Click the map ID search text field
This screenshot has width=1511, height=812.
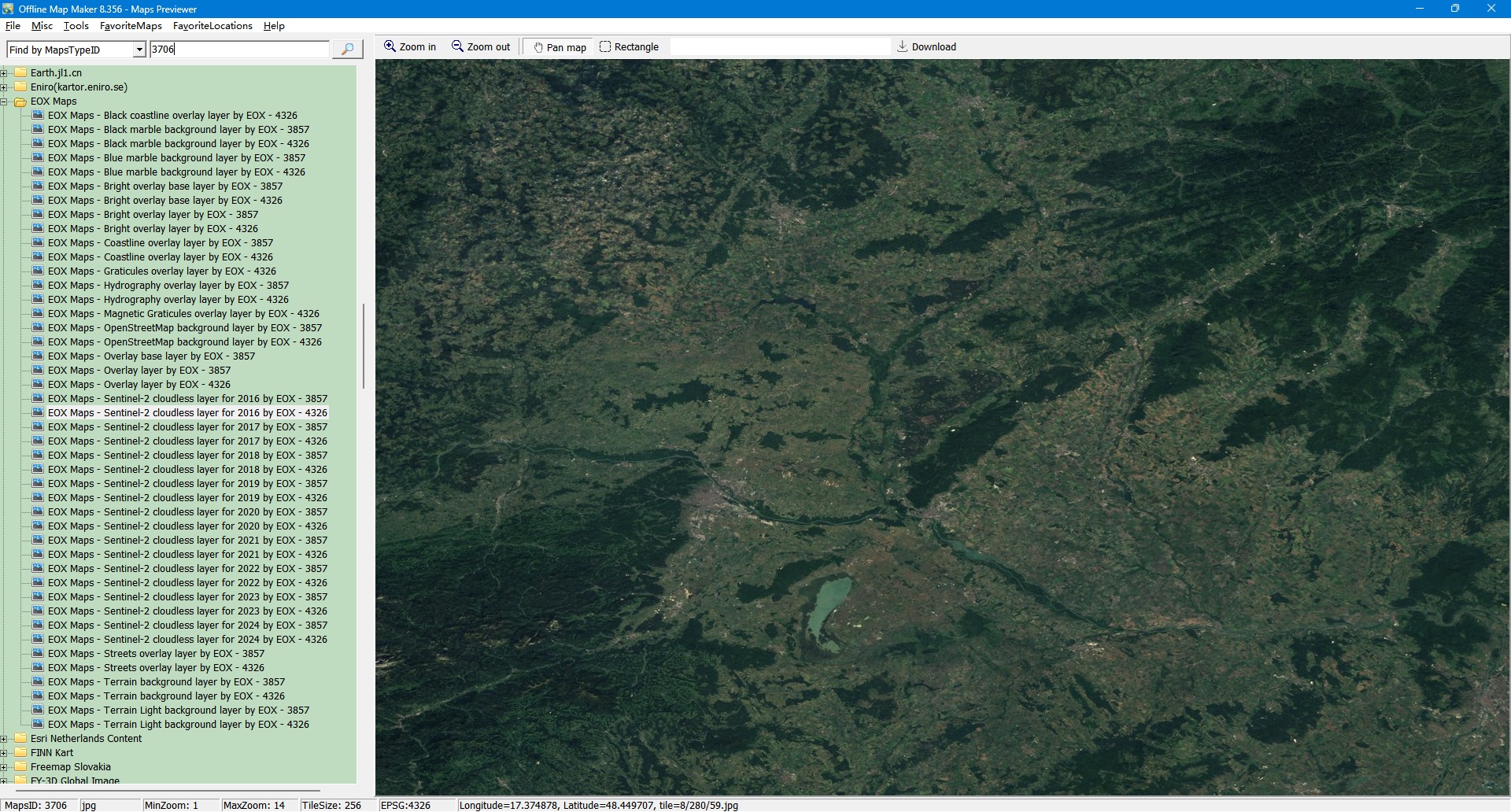tap(239, 50)
